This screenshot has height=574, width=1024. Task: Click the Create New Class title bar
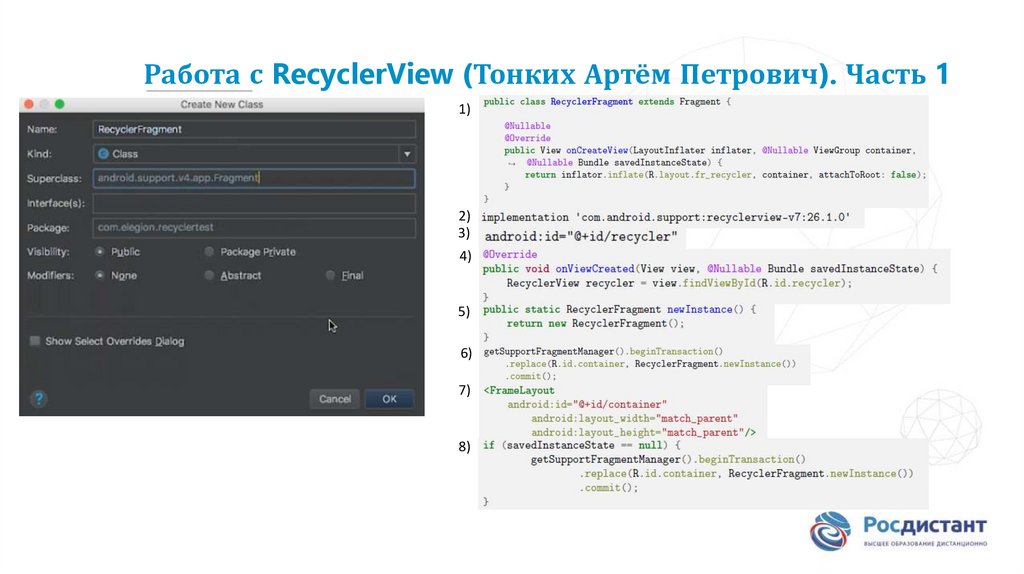pyautogui.click(x=222, y=104)
